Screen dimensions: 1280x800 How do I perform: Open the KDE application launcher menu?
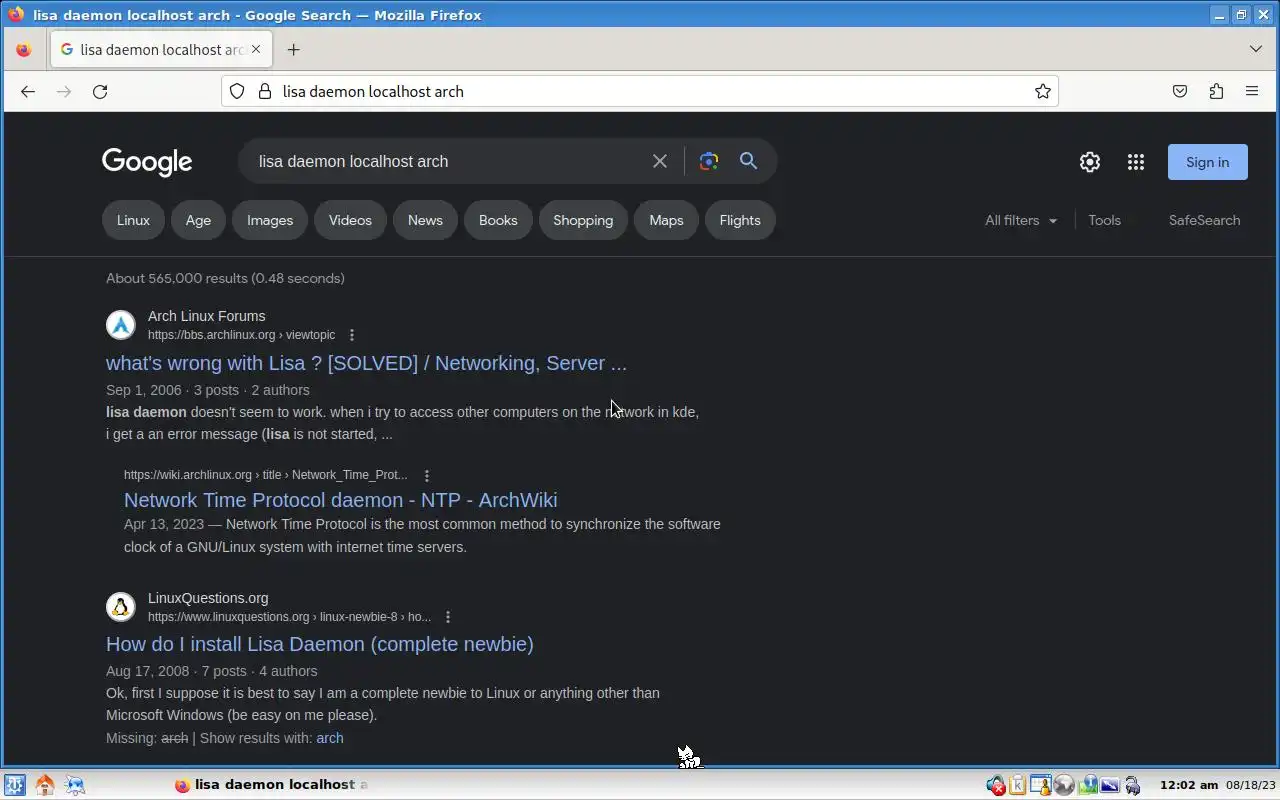pyautogui.click(x=15, y=785)
